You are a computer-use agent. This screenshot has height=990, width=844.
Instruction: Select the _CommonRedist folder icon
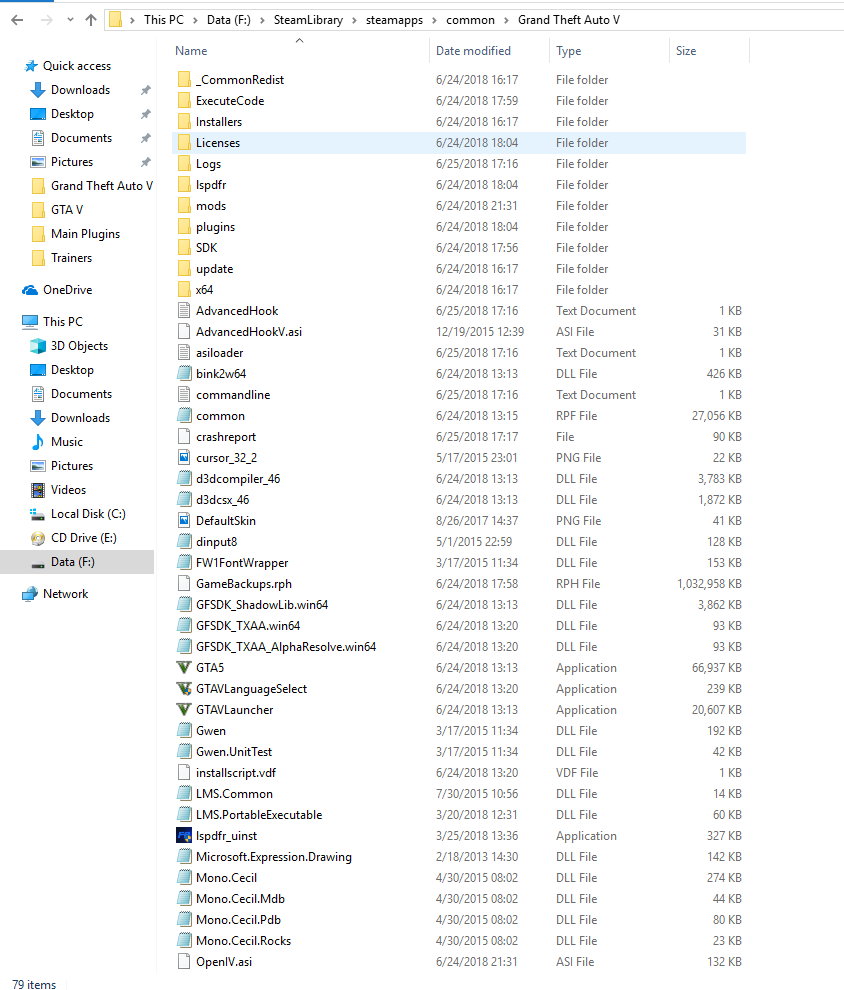184,80
